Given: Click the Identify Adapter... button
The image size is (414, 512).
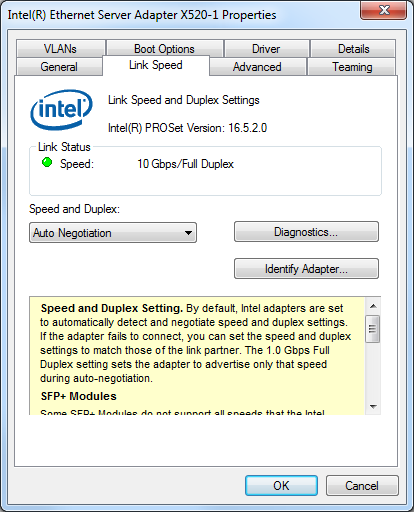Looking at the screenshot, I should [x=306, y=268].
